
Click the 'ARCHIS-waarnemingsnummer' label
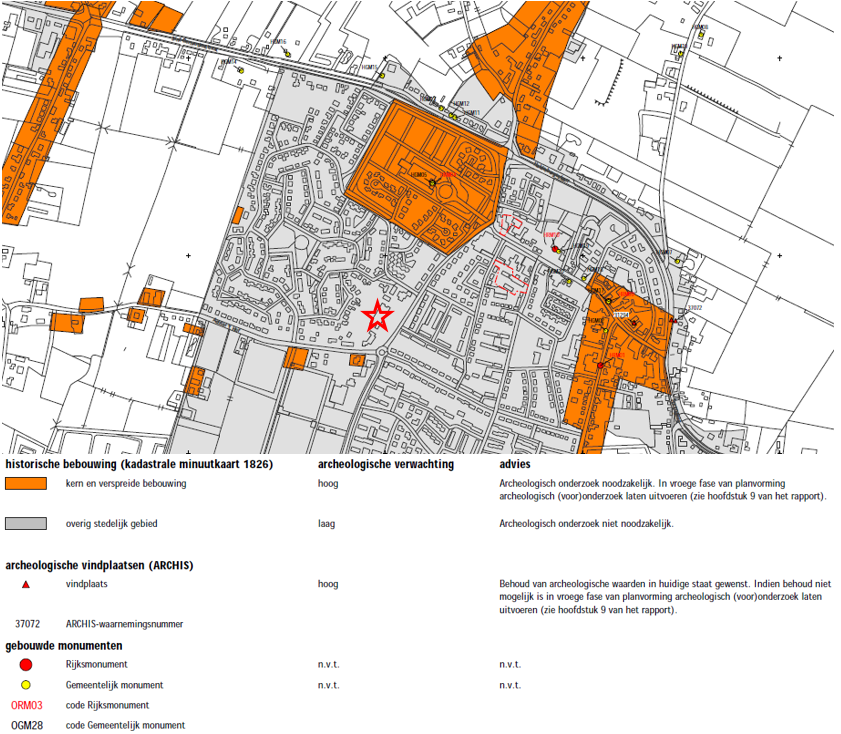[x=124, y=625]
